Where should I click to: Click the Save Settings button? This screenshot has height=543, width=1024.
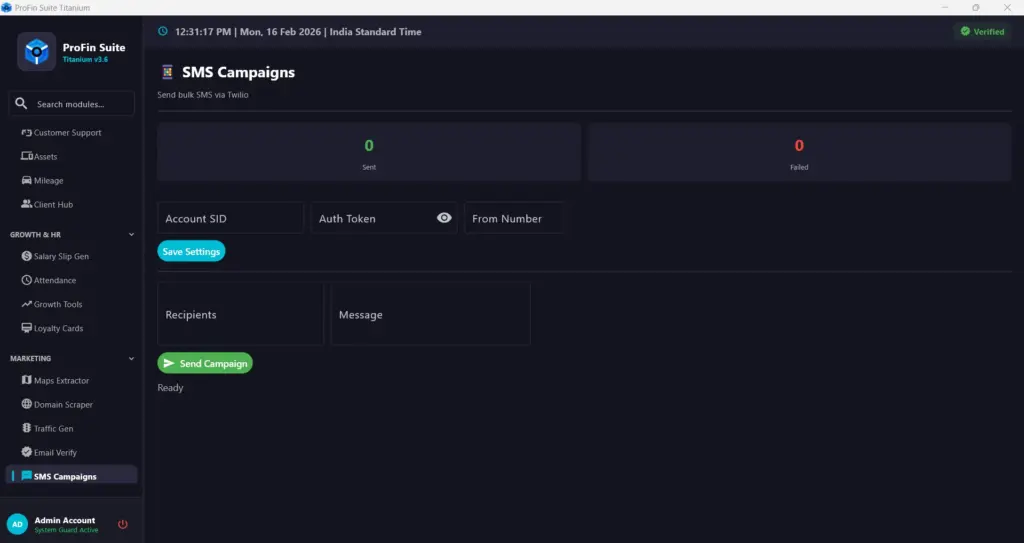tap(191, 252)
